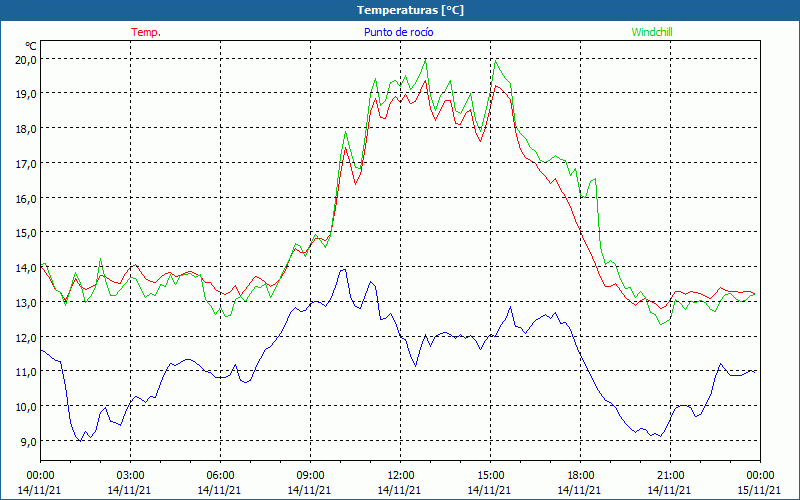Click the '13,0' value on the temperature axis
This screenshot has width=800, height=500.
[27, 303]
